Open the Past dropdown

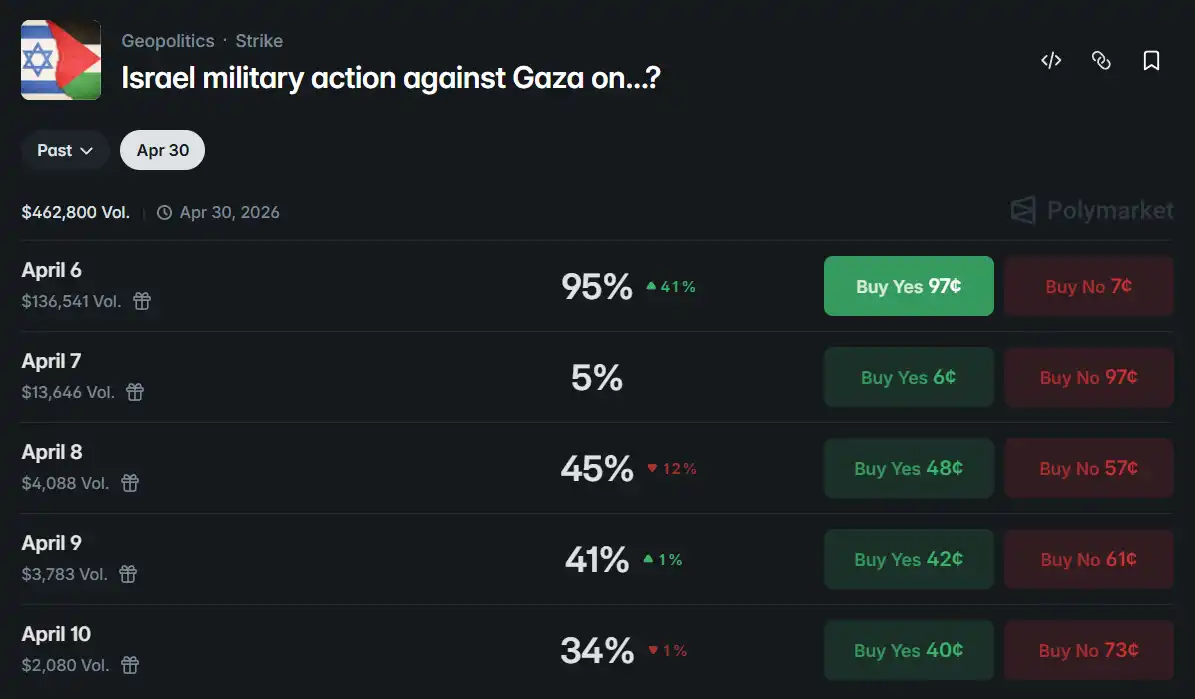pos(65,150)
